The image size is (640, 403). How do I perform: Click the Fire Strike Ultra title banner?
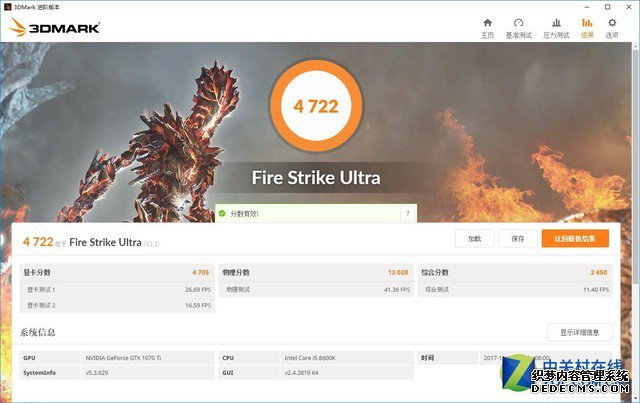[316, 178]
